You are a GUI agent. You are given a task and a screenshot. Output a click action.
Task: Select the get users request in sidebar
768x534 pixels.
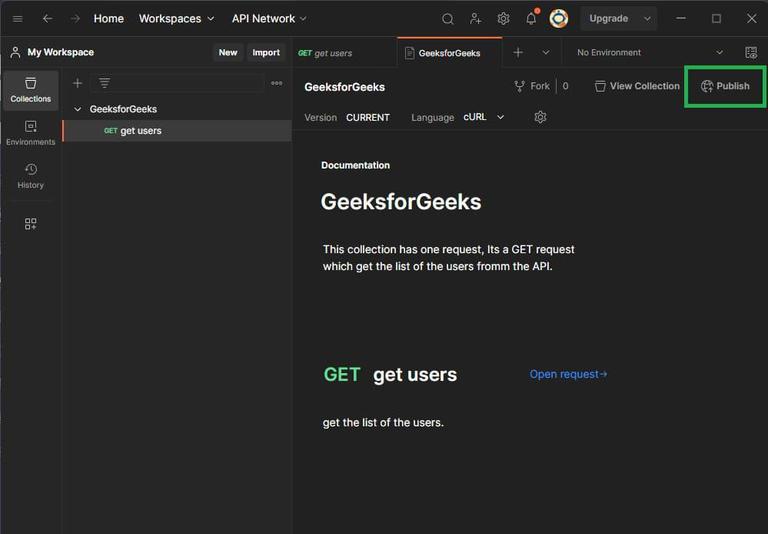[x=177, y=131]
